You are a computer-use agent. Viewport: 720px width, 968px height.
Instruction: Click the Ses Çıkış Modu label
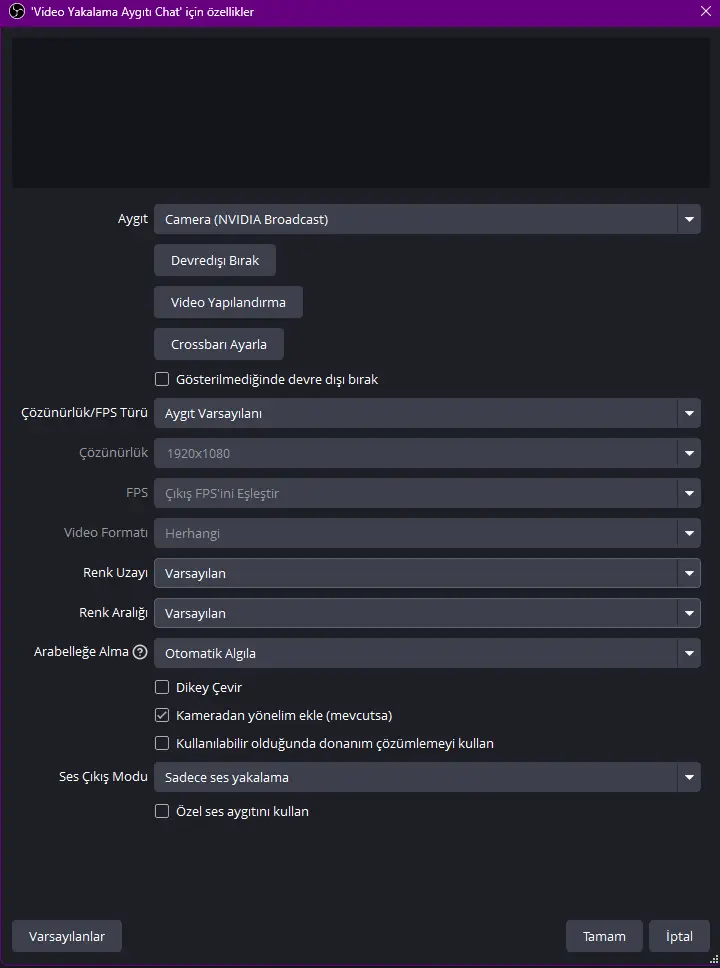pyautogui.click(x=103, y=777)
